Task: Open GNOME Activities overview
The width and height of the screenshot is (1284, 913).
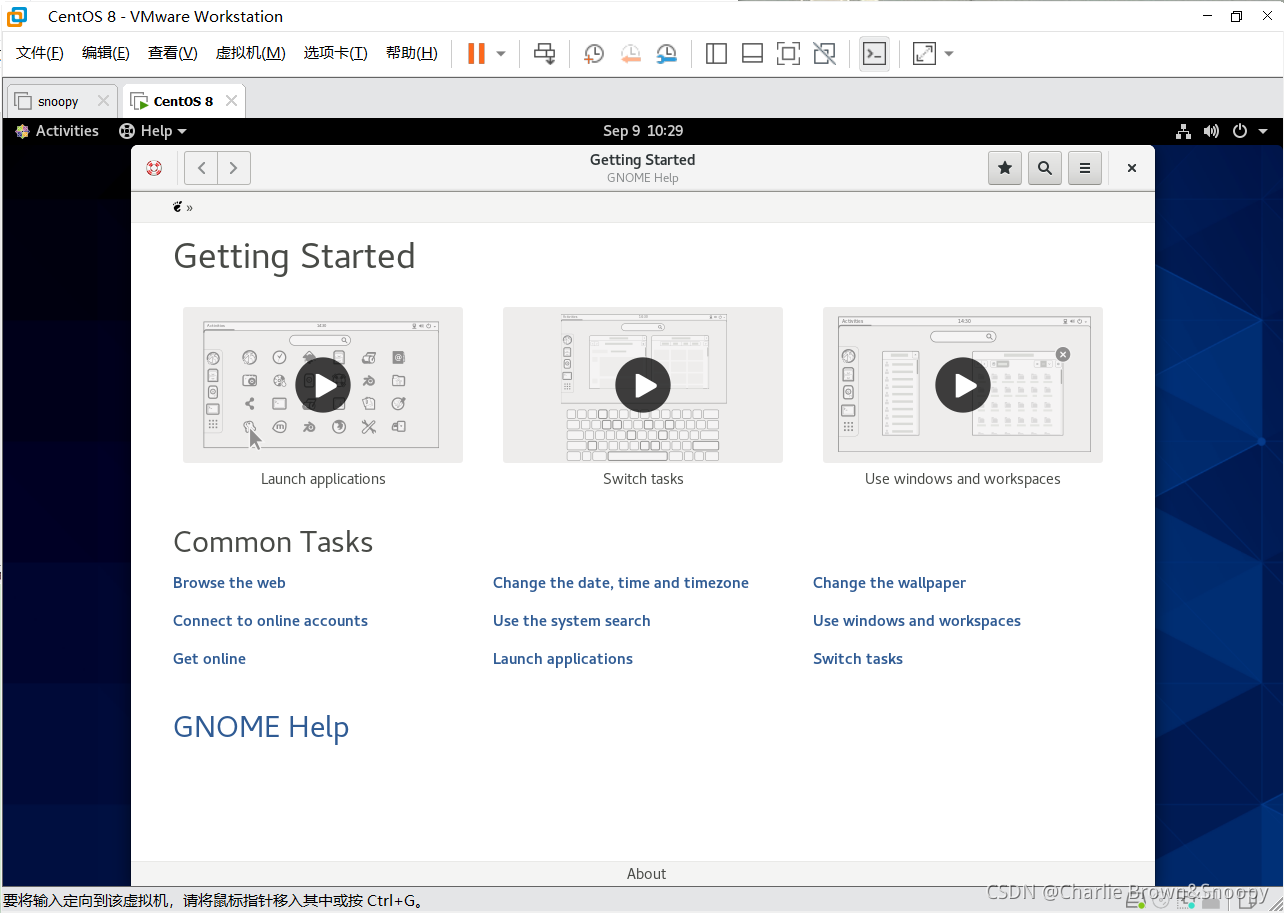Action: click(57, 131)
